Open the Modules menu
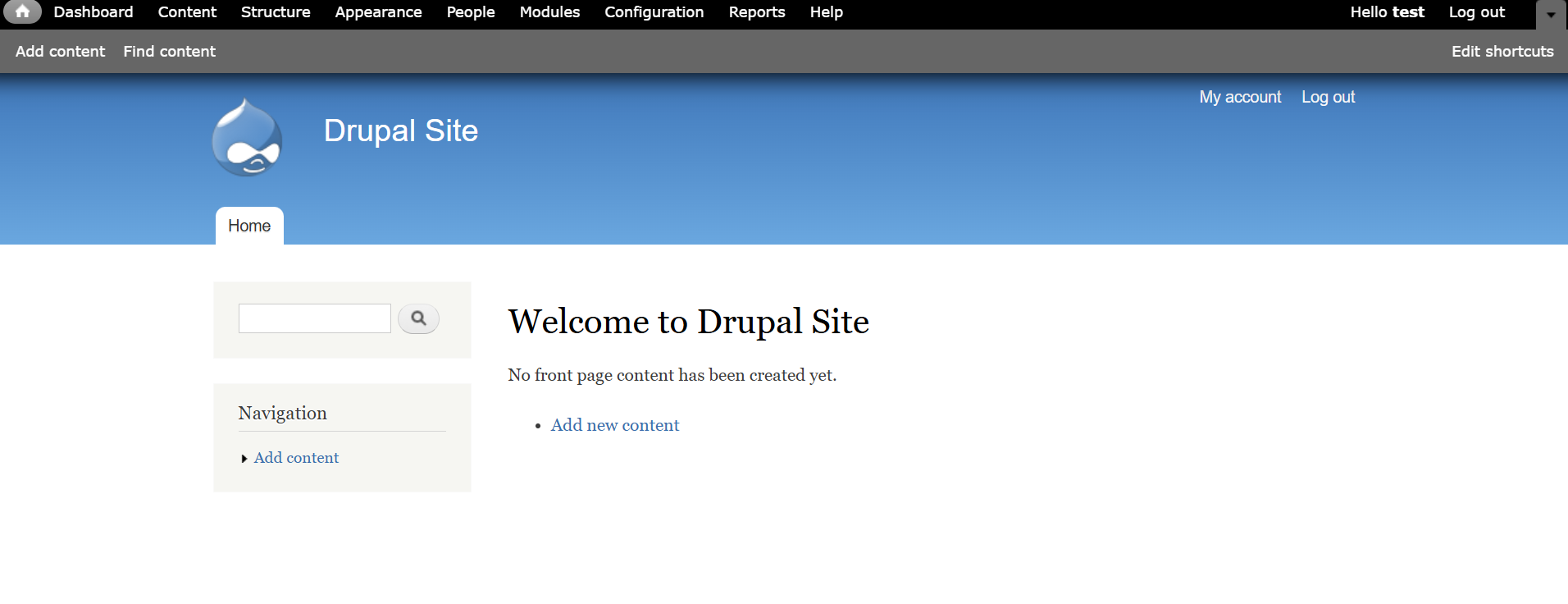1568x604 pixels. pos(549,12)
